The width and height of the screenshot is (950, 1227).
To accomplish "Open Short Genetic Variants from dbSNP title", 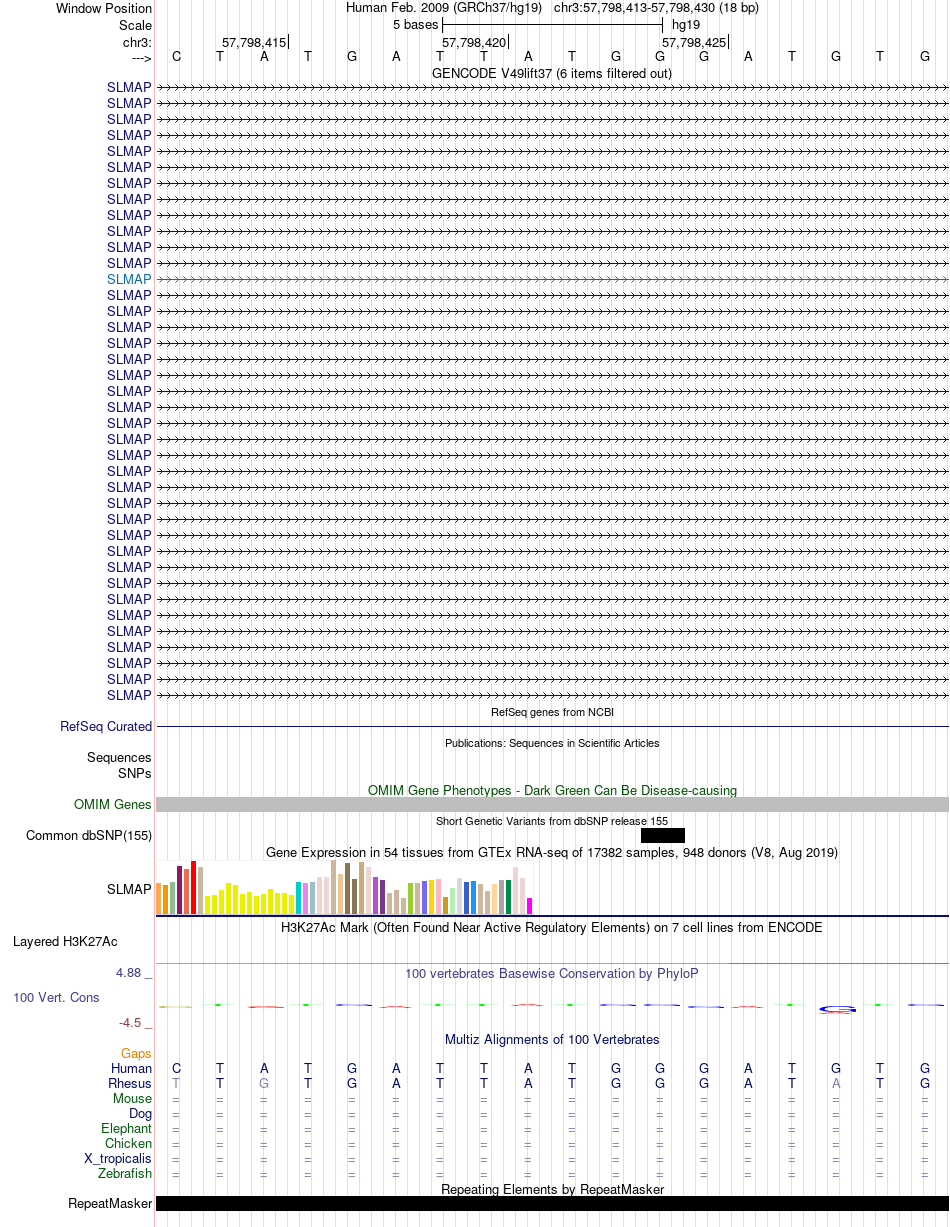I will pos(552,821).
